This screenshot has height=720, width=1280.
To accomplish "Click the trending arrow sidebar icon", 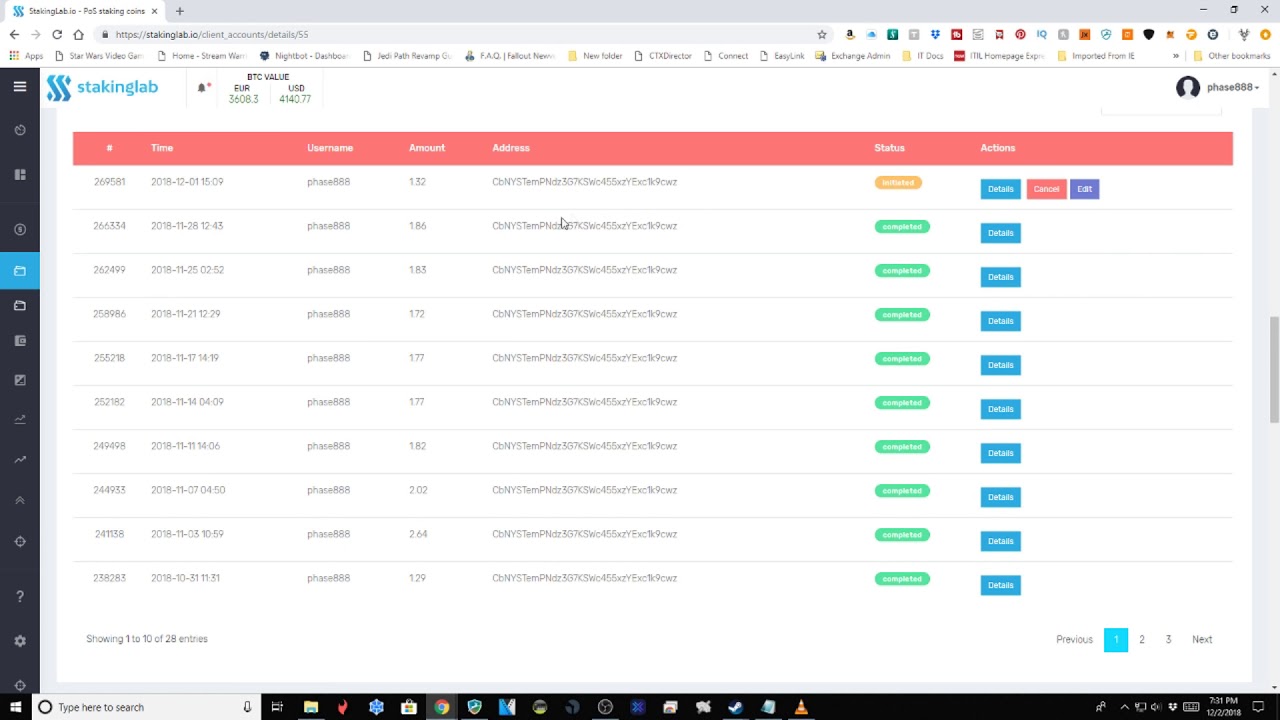I will click(x=20, y=460).
